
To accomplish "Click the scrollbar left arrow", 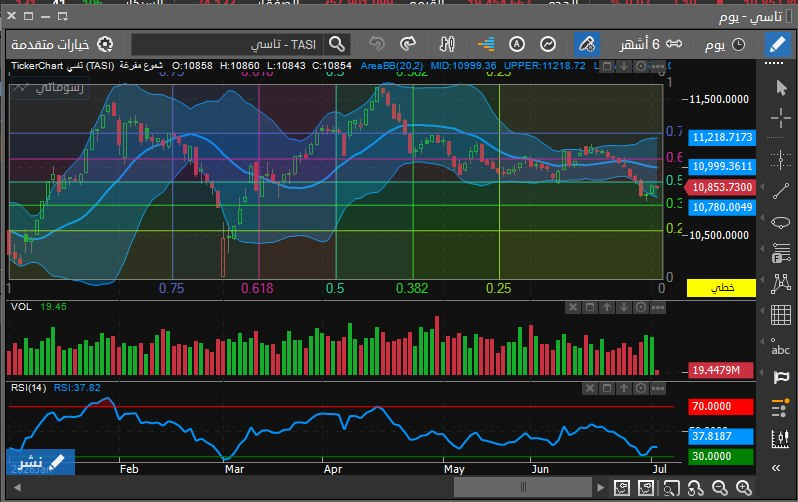I will tap(17, 488).
